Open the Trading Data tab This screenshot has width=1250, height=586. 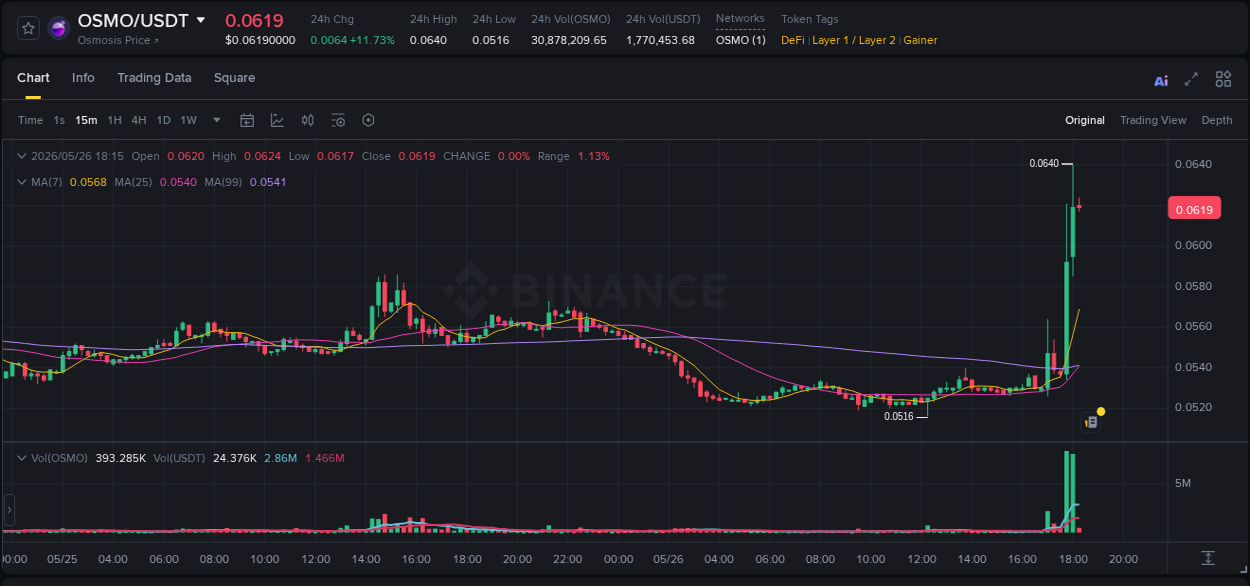154,78
